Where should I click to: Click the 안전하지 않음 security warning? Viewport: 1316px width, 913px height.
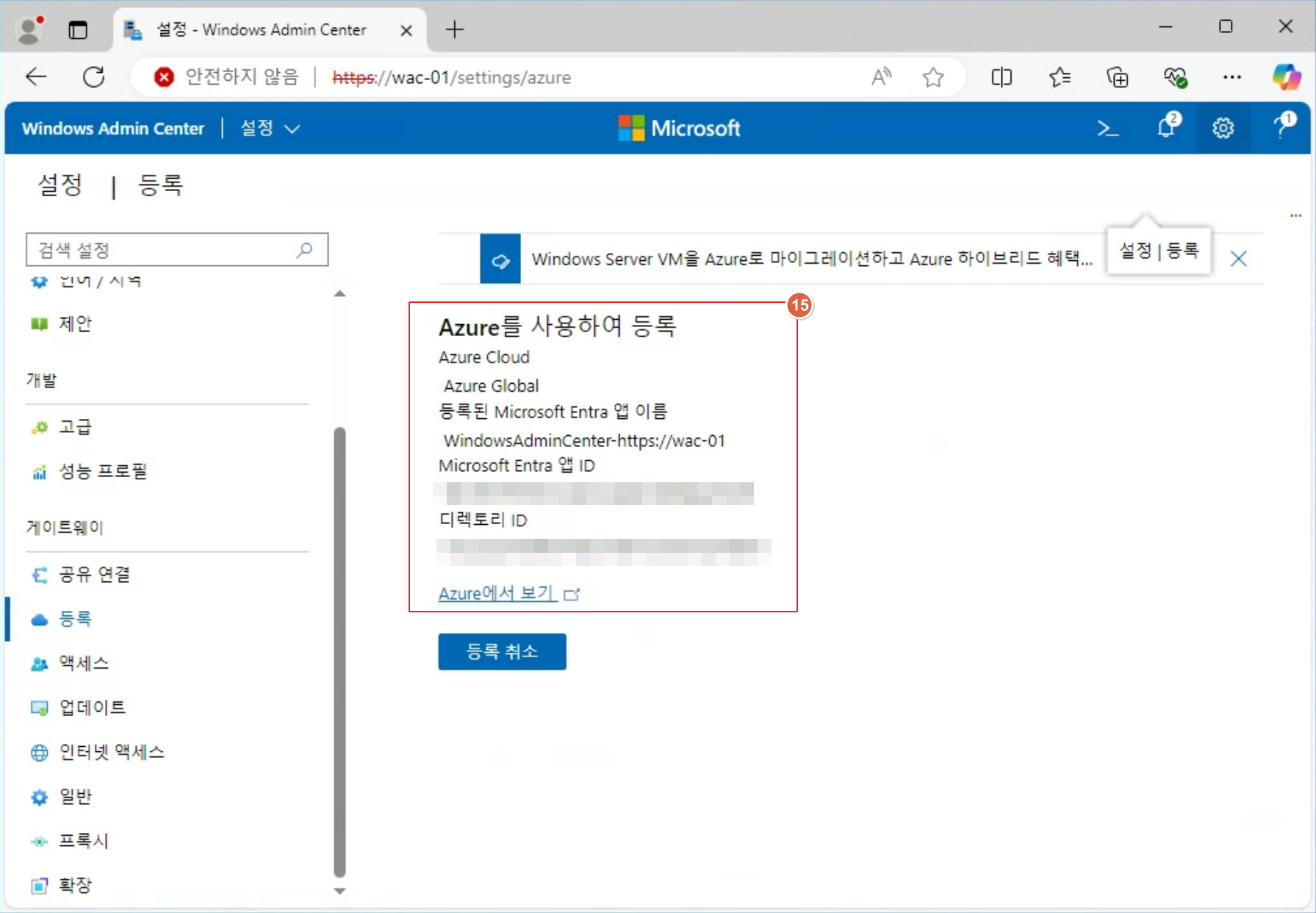(228, 77)
